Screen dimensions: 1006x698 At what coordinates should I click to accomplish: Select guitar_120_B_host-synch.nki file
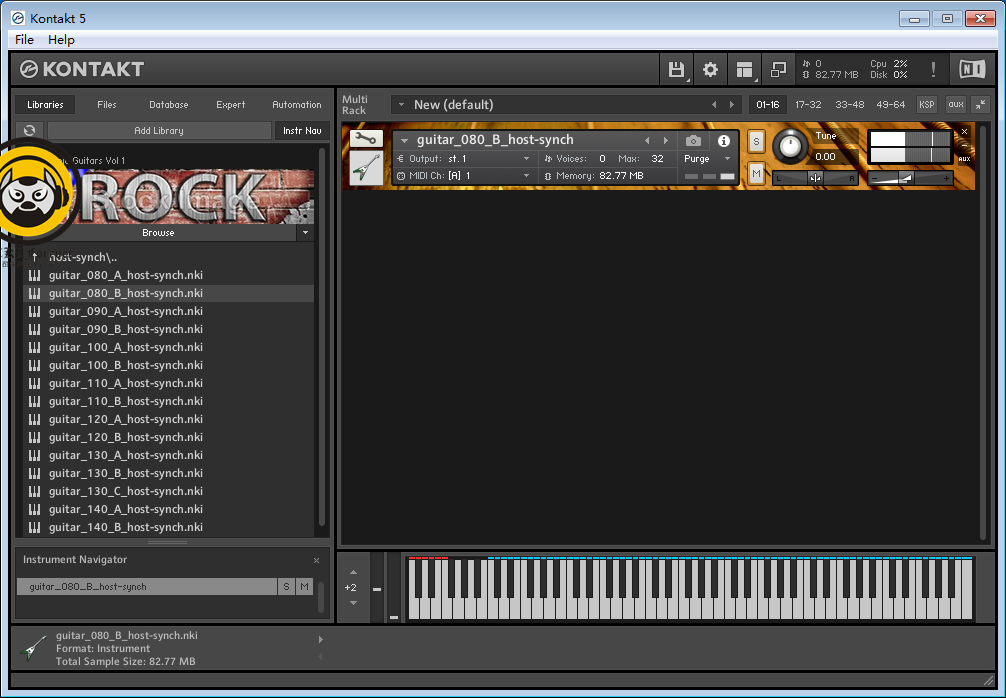[169, 437]
